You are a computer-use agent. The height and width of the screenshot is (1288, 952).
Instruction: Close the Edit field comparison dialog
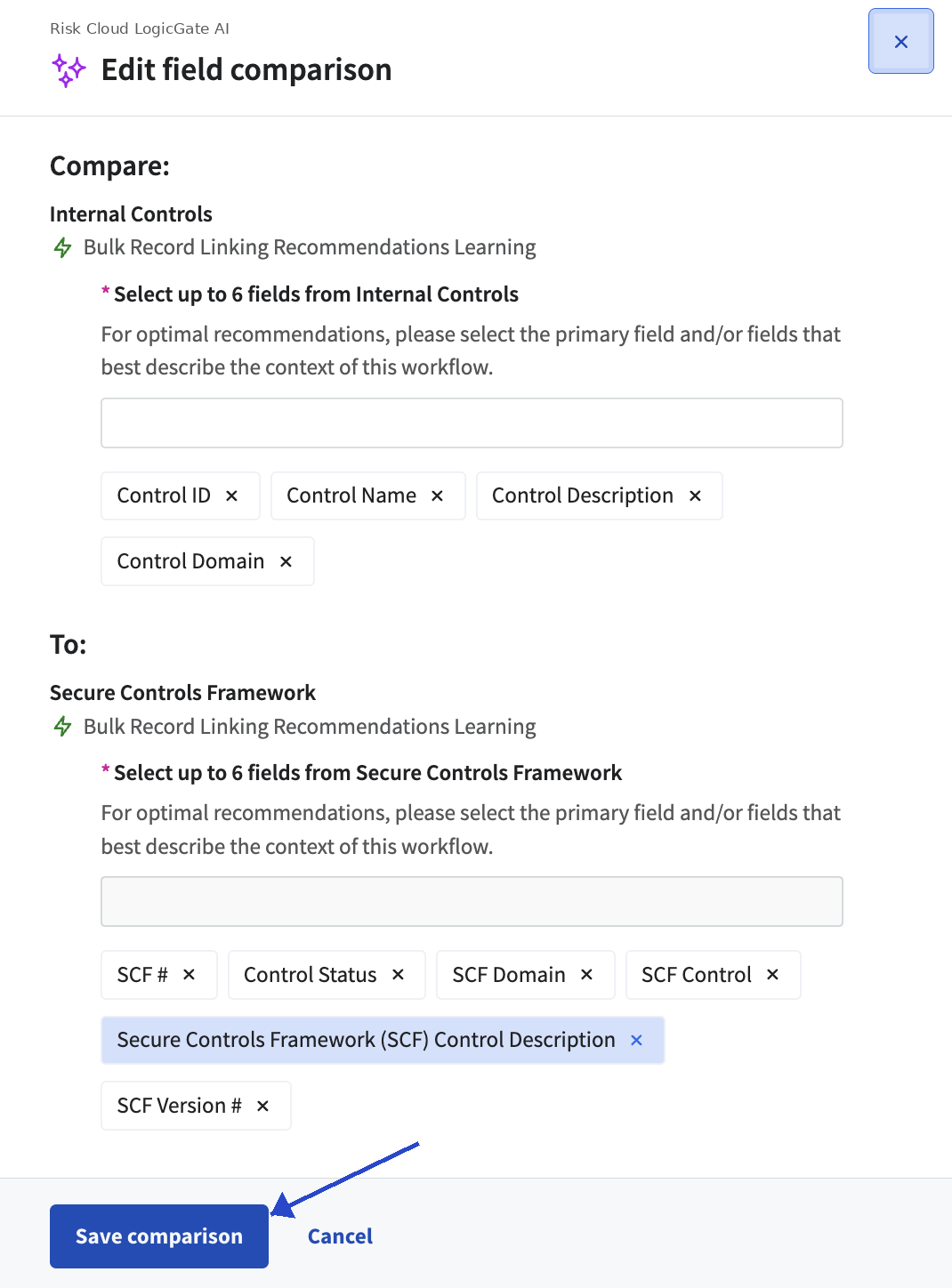click(901, 41)
